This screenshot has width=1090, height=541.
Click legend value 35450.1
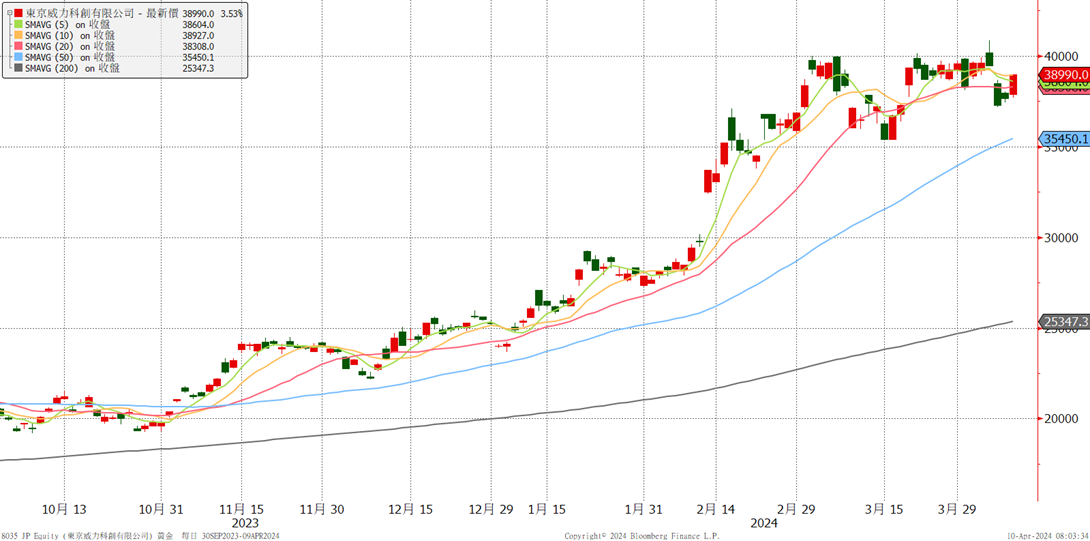(x=198, y=58)
